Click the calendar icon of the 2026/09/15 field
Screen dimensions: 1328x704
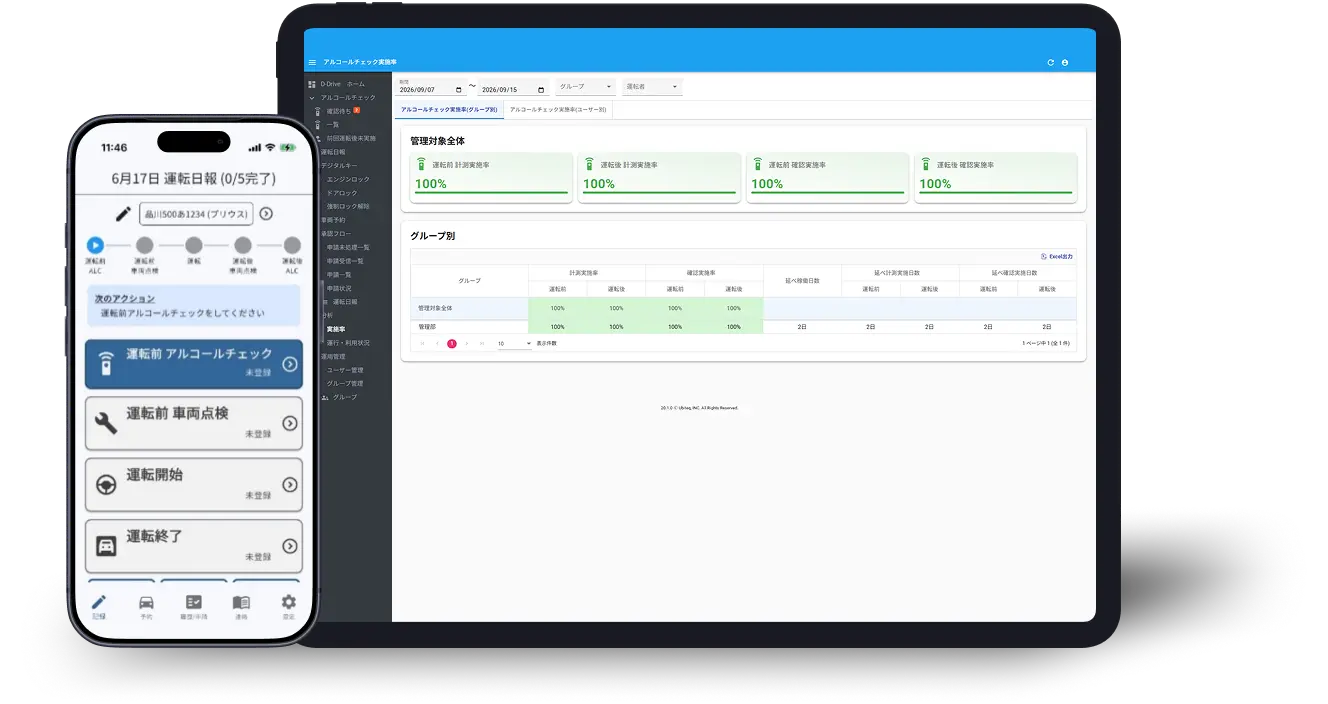pyautogui.click(x=541, y=90)
